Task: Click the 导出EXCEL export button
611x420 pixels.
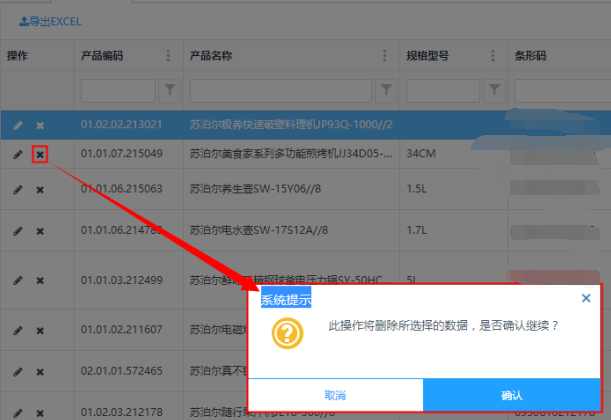Action: (50, 21)
